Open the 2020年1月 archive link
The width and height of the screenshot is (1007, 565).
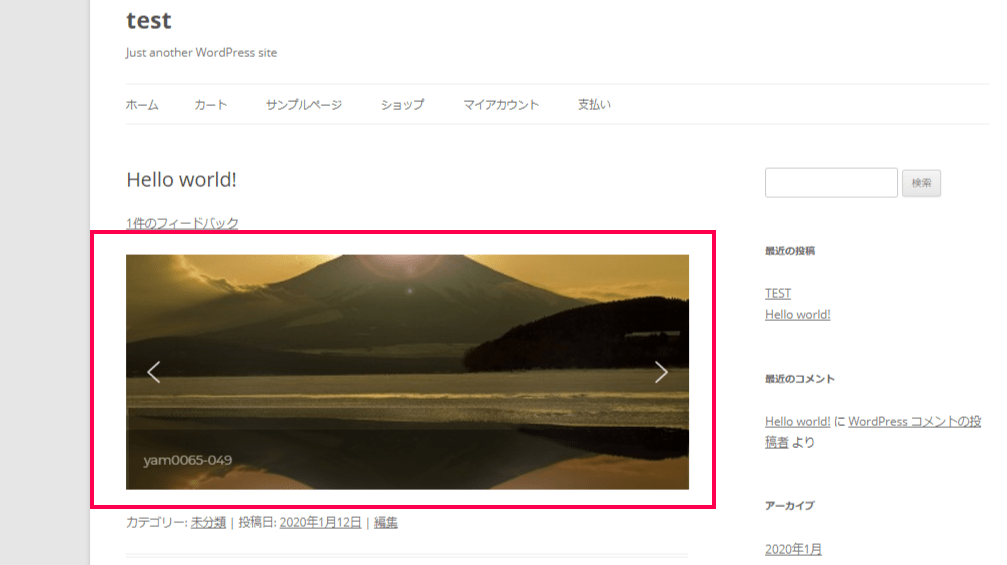pyautogui.click(x=793, y=549)
